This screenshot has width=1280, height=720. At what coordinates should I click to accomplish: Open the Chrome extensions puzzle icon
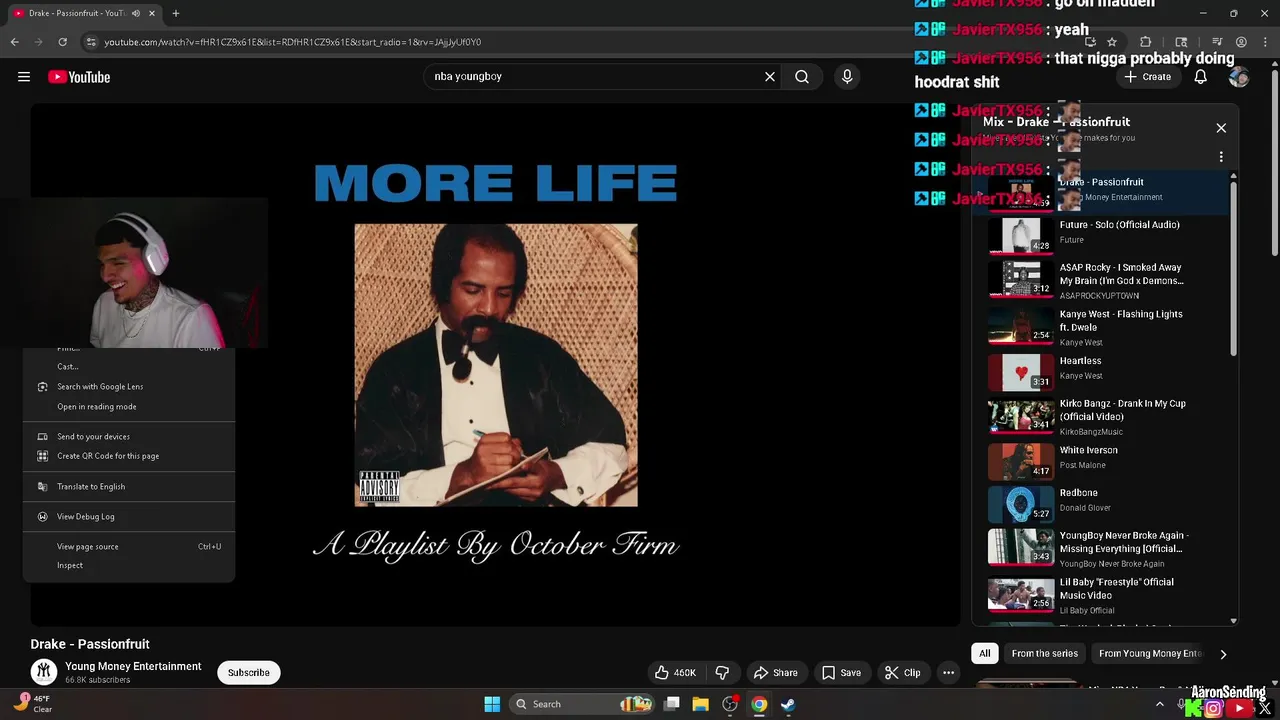(1146, 42)
